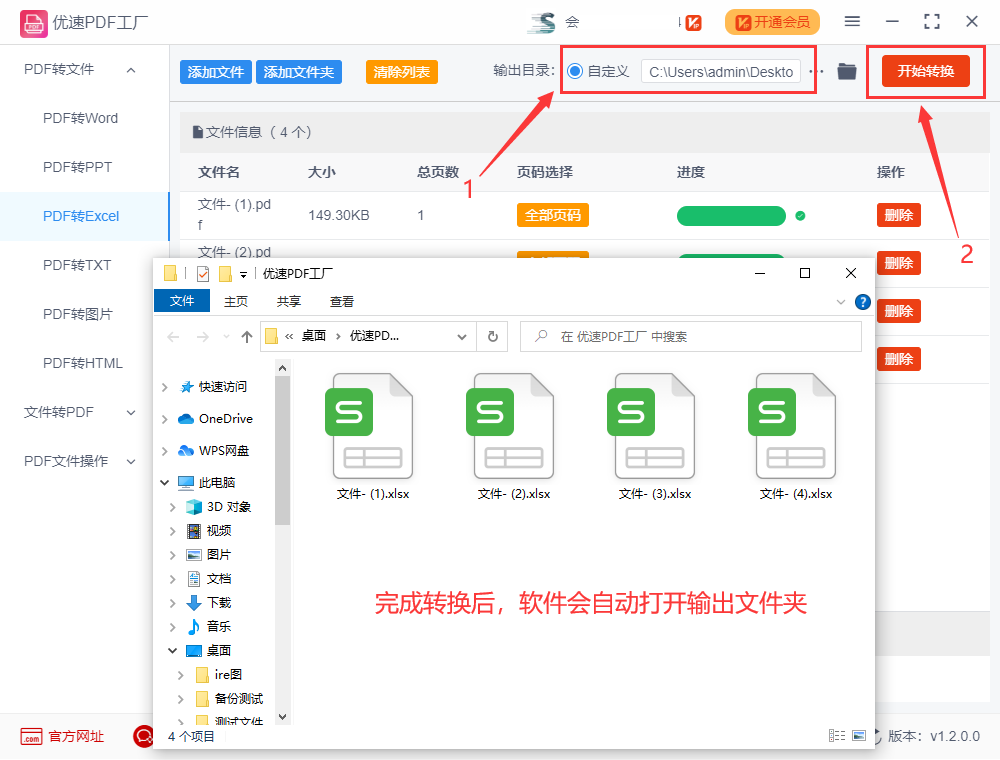The width and height of the screenshot is (1000, 760).
Task: Open 快速访问 in the navigation pane
Action: (x=214, y=386)
